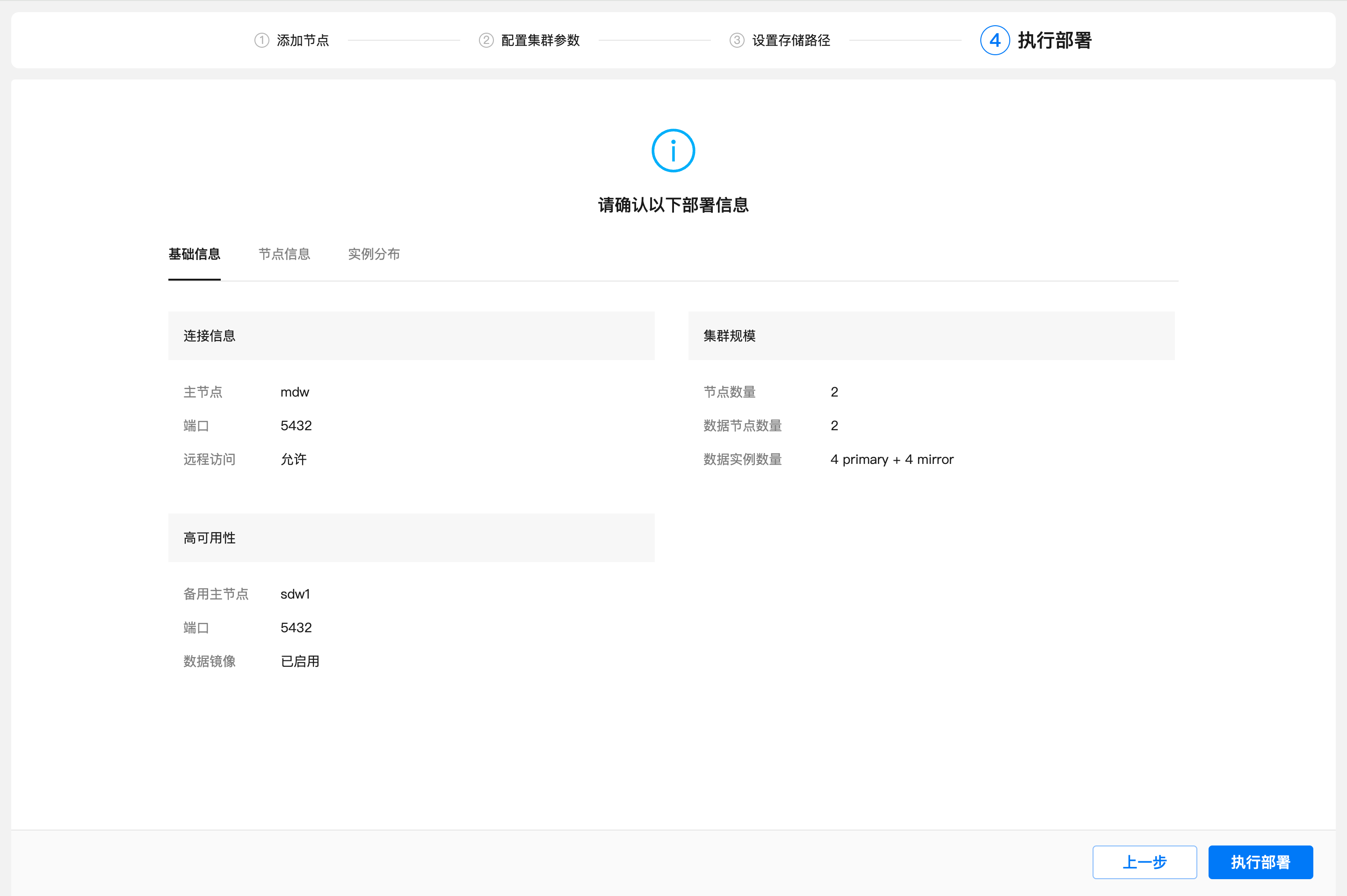The image size is (1347, 896).
Task: Go to step 配置集群参数
Action: [x=541, y=41]
